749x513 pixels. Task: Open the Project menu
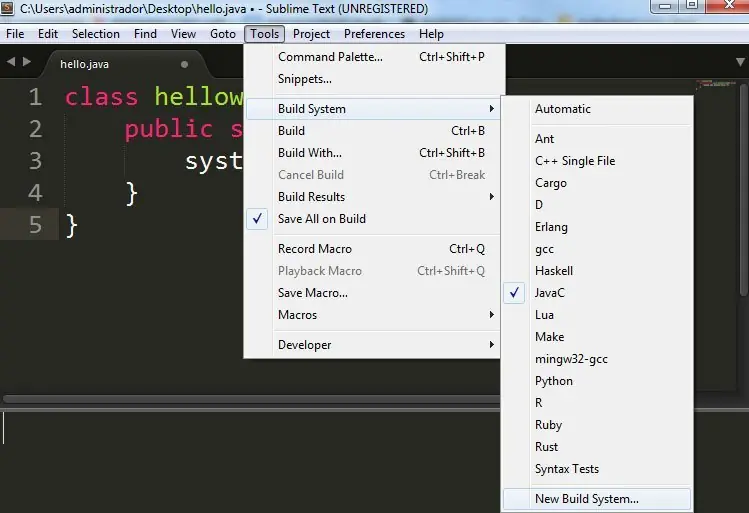[x=311, y=34]
